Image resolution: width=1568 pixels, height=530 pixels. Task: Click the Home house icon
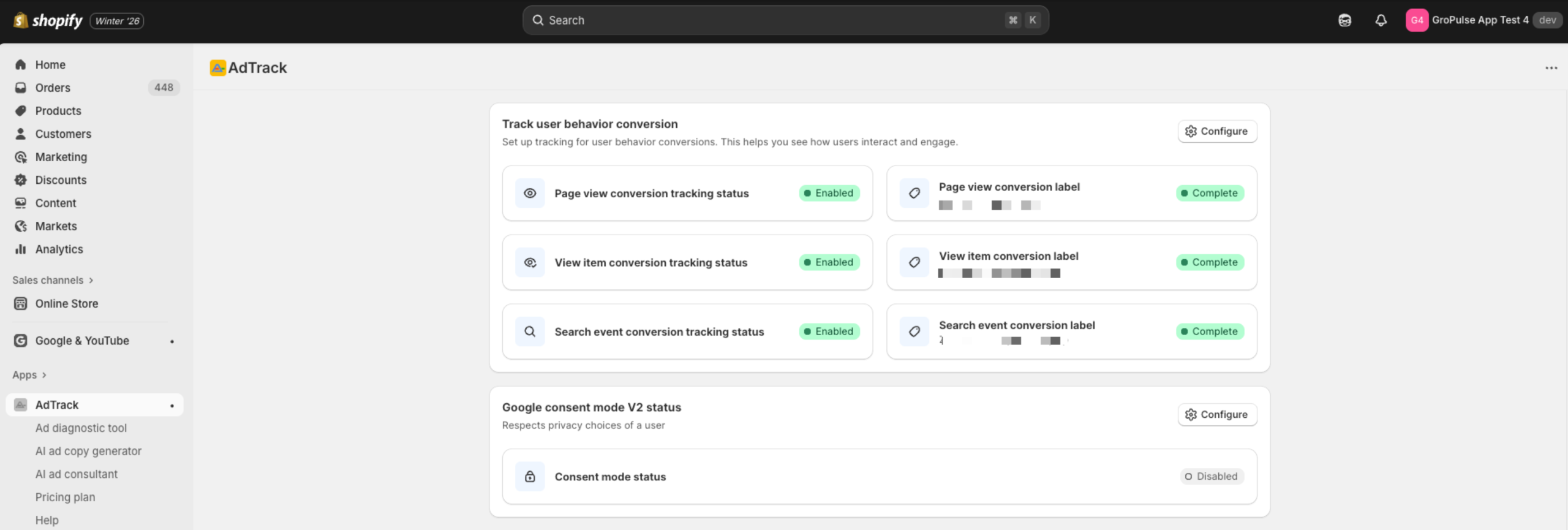coord(21,64)
